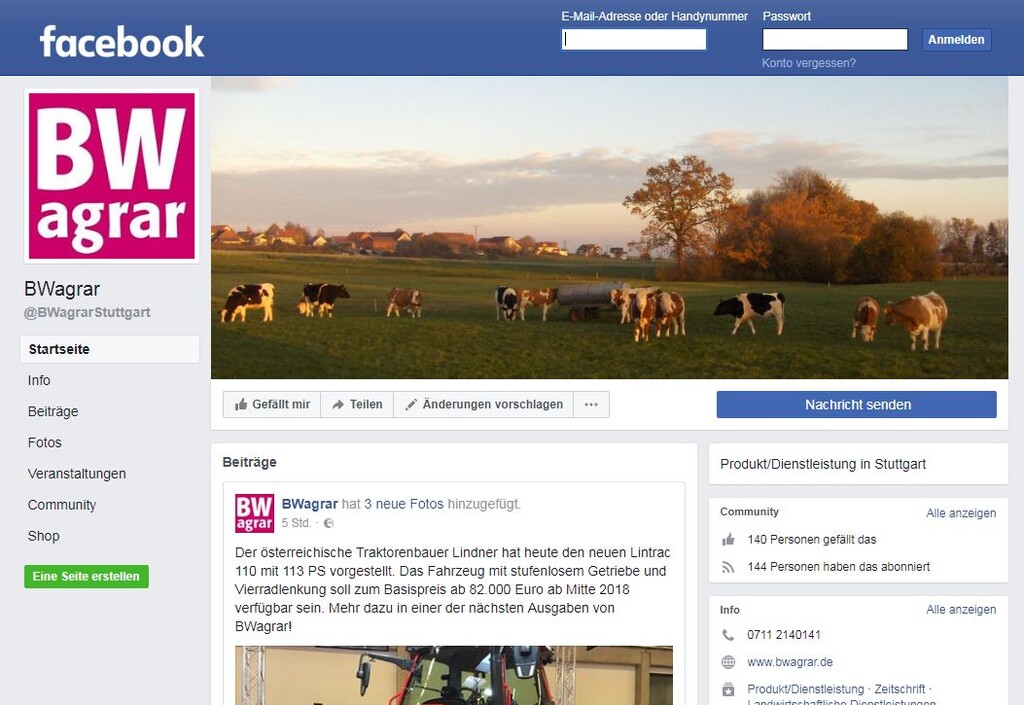Click the large BW agrar profile picture
The width and height of the screenshot is (1024, 705).
112,176
